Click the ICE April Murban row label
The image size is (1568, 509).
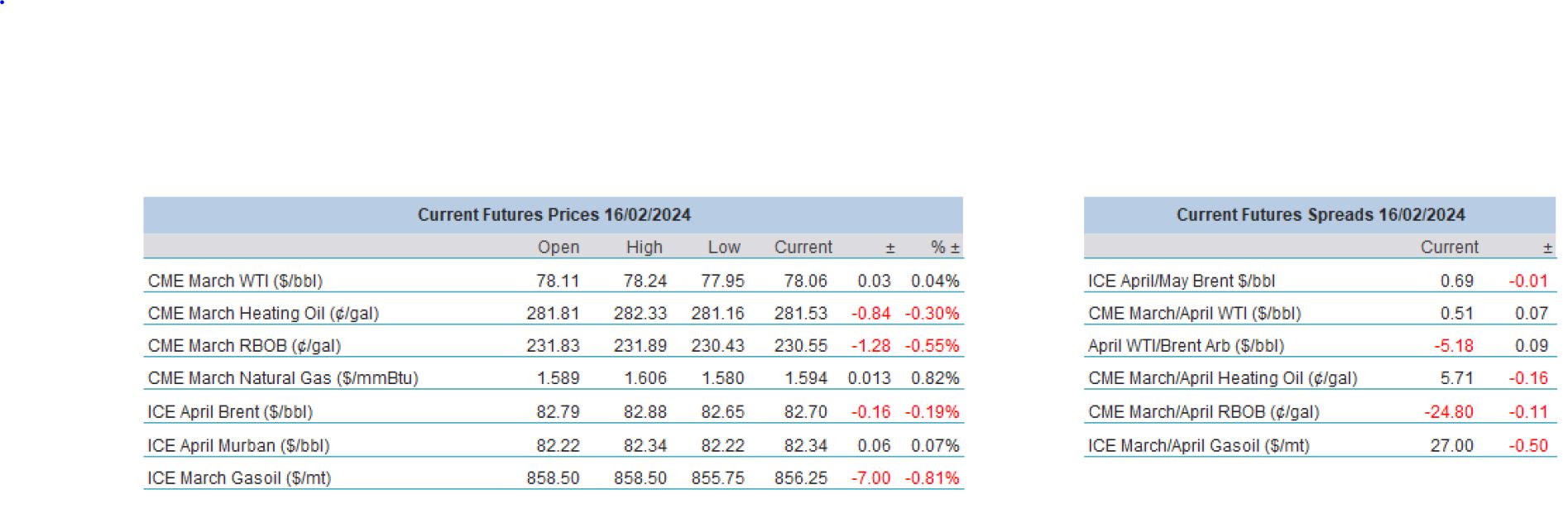pyautogui.click(x=238, y=445)
